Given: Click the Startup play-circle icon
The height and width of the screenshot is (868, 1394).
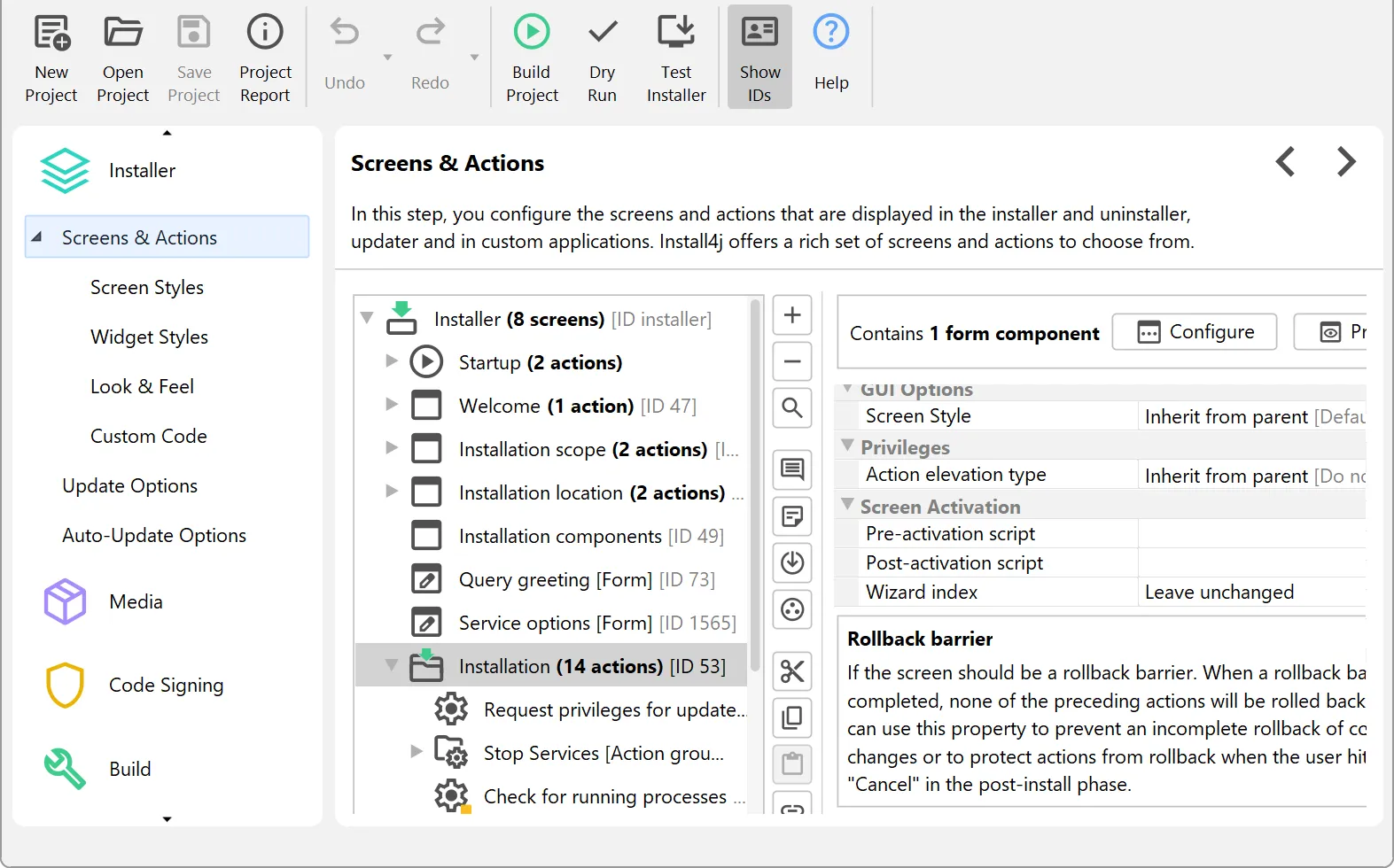Looking at the screenshot, I should pos(426,361).
